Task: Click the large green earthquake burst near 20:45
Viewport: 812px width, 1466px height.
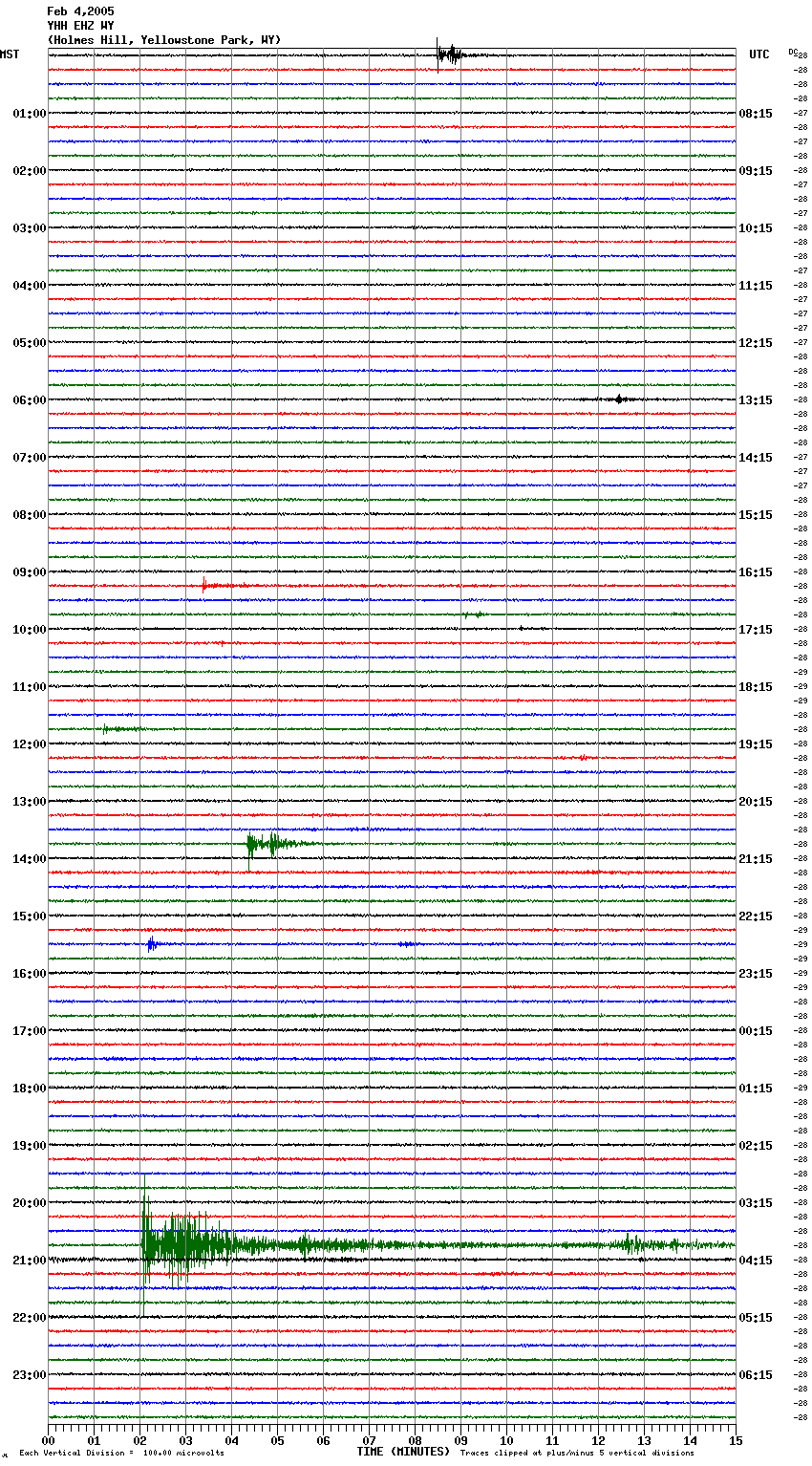Action: click(191, 1244)
